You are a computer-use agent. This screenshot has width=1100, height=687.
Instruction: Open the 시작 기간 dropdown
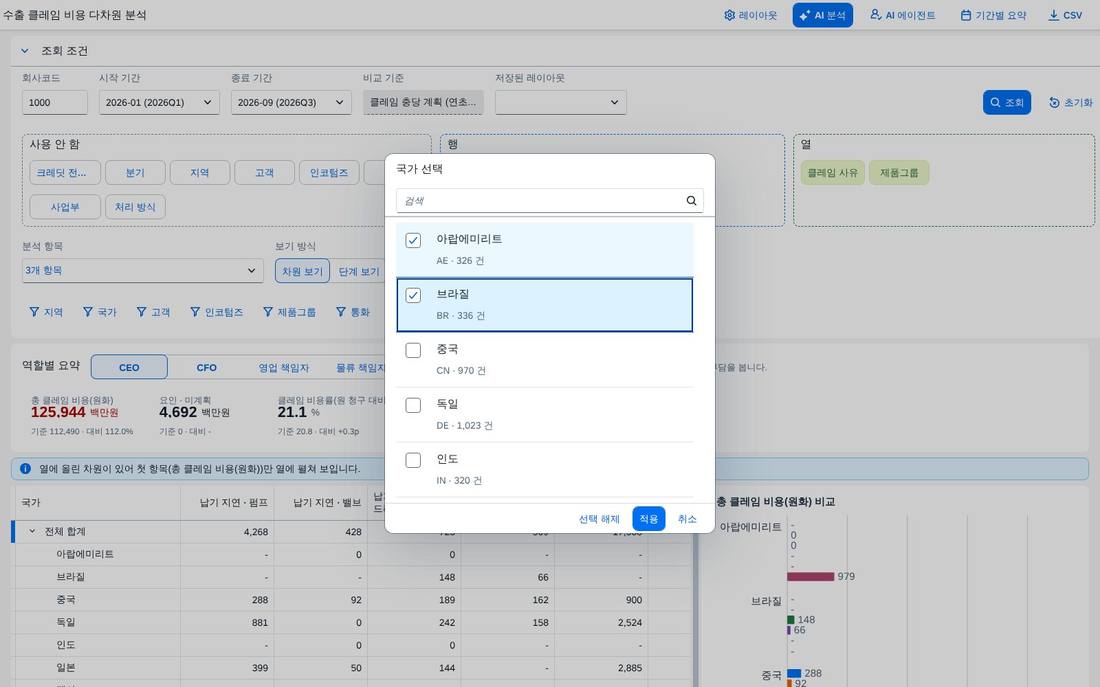click(x=159, y=102)
